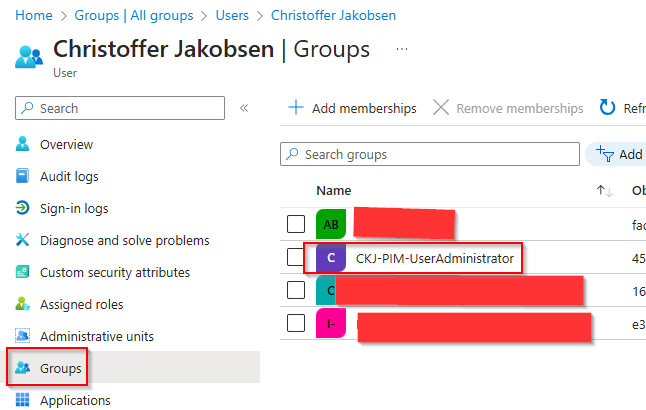Open the Administrative units icon

click(x=23, y=336)
